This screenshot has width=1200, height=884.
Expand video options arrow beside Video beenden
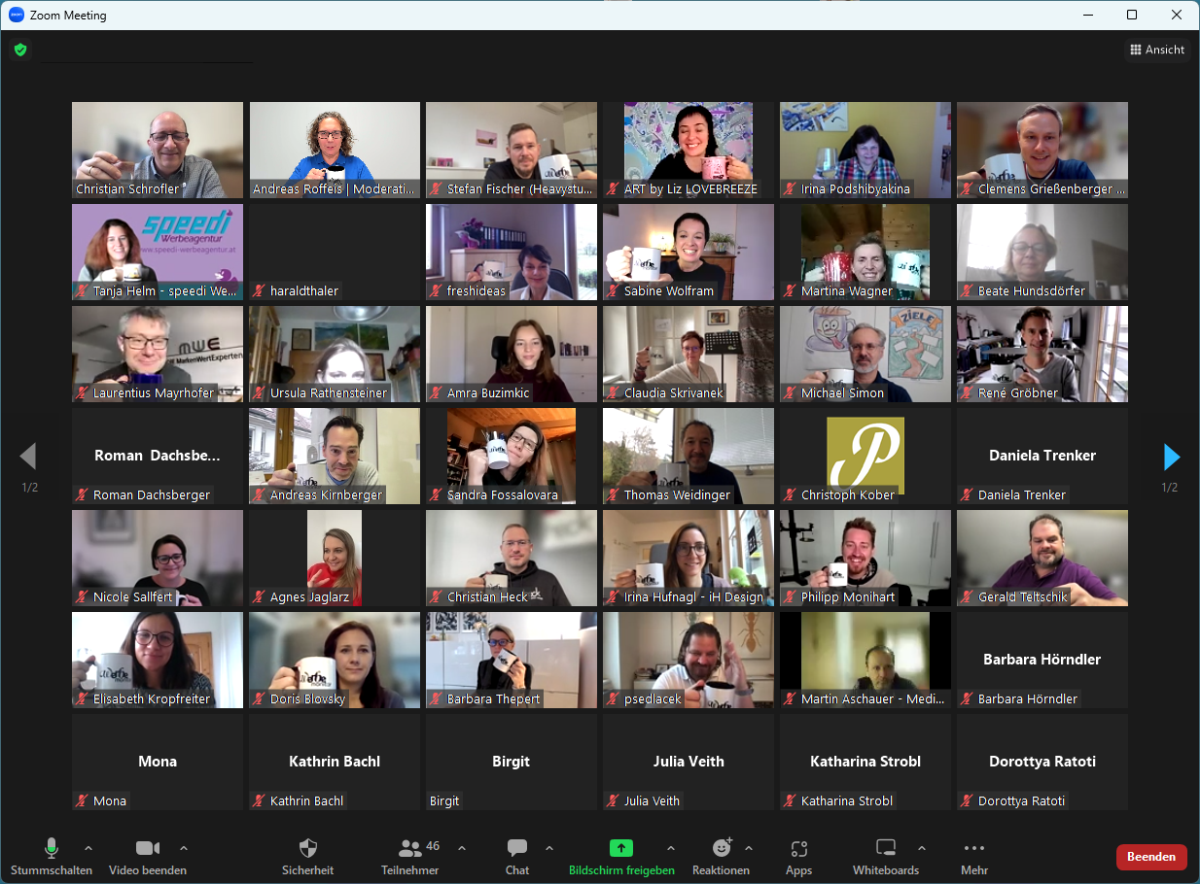coord(183,848)
